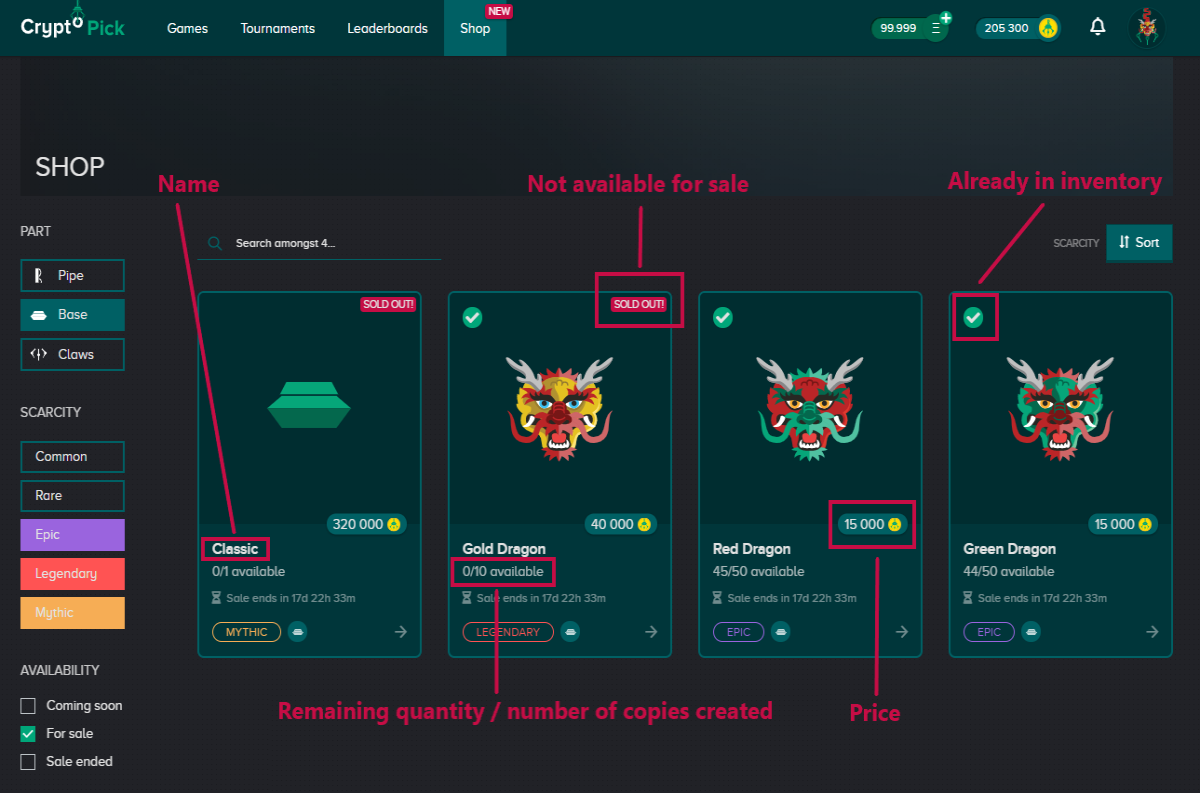Filter by Pipe part

(72, 275)
